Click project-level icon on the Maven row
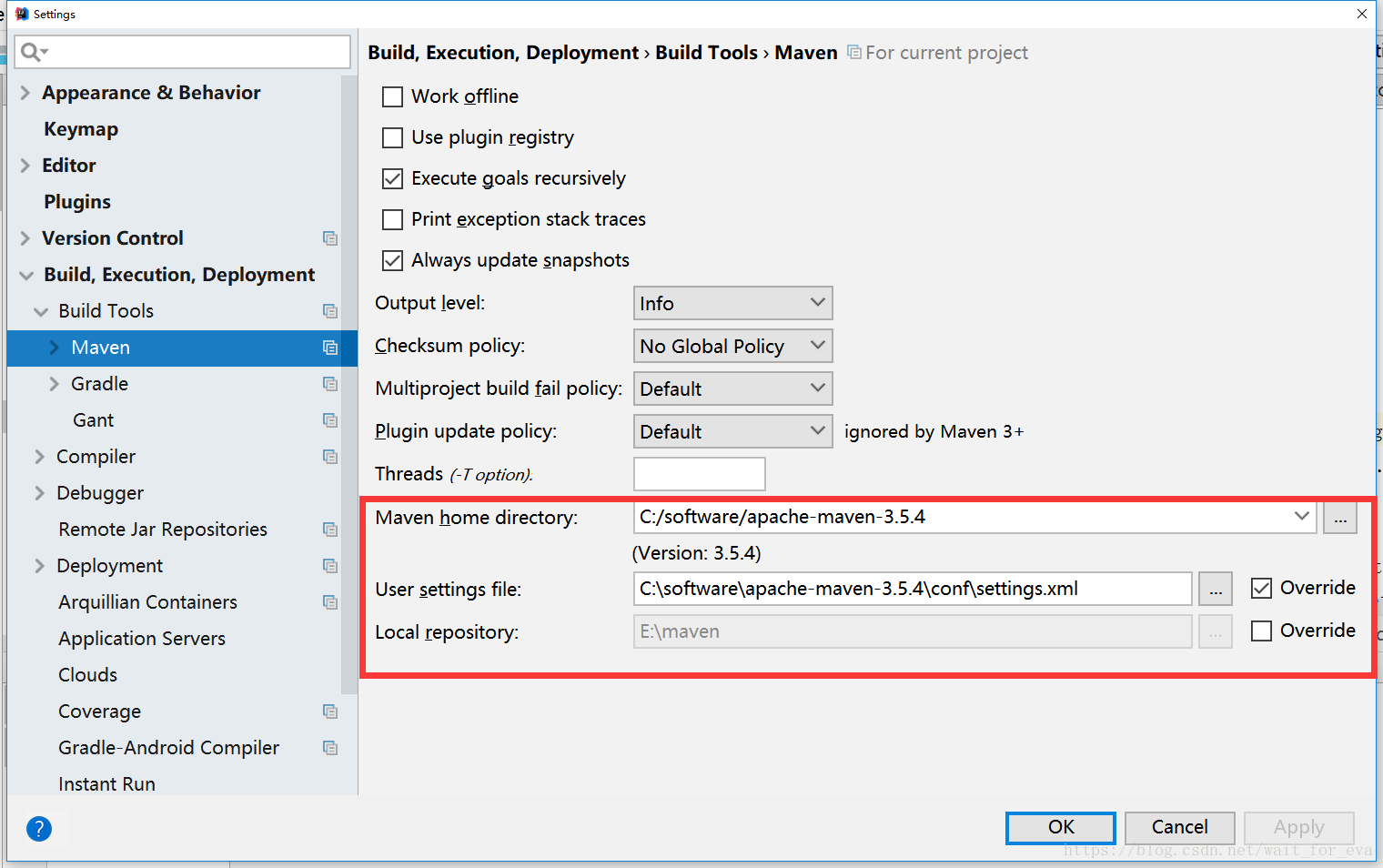1383x868 pixels. [x=330, y=348]
